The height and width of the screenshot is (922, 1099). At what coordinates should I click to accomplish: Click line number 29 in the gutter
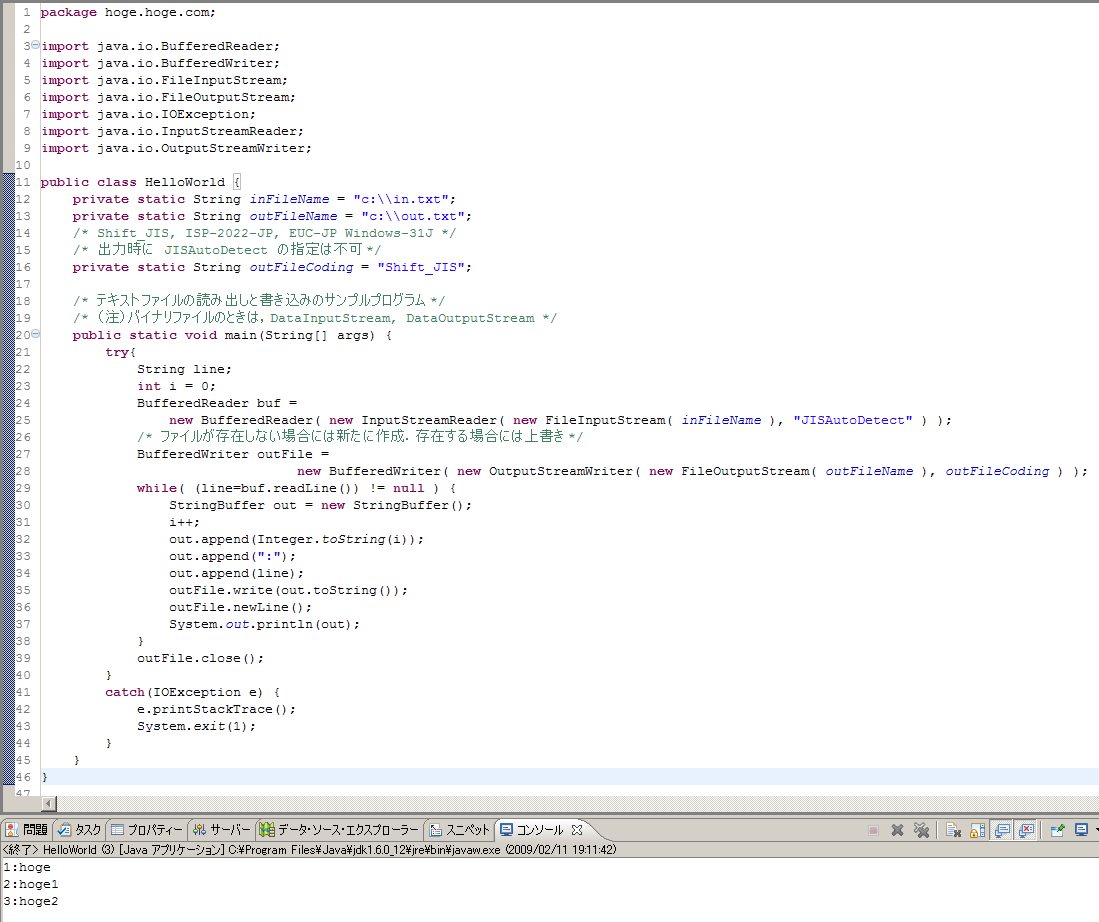tap(23, 488)
